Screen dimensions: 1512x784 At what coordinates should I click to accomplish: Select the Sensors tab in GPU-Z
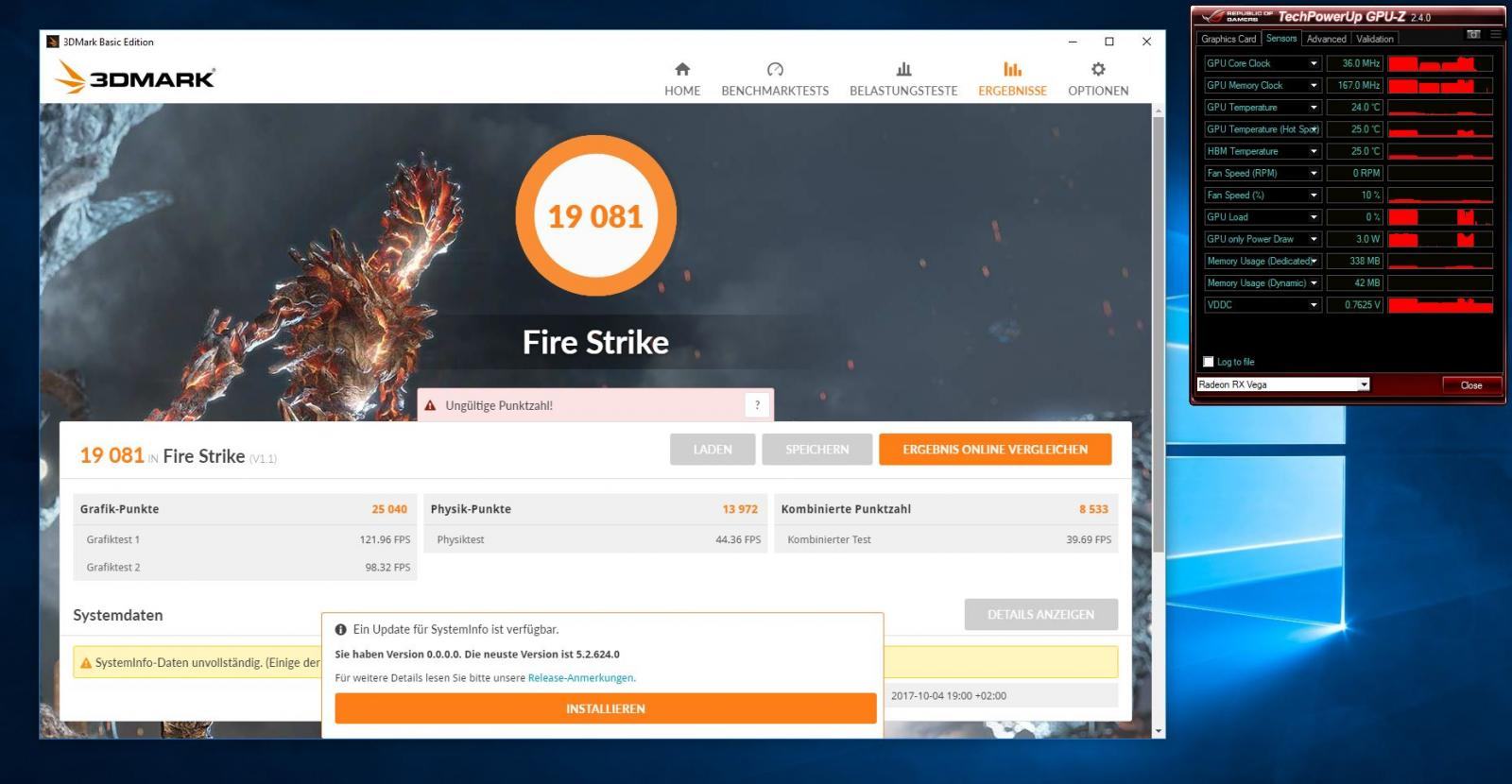(1281, 38)
